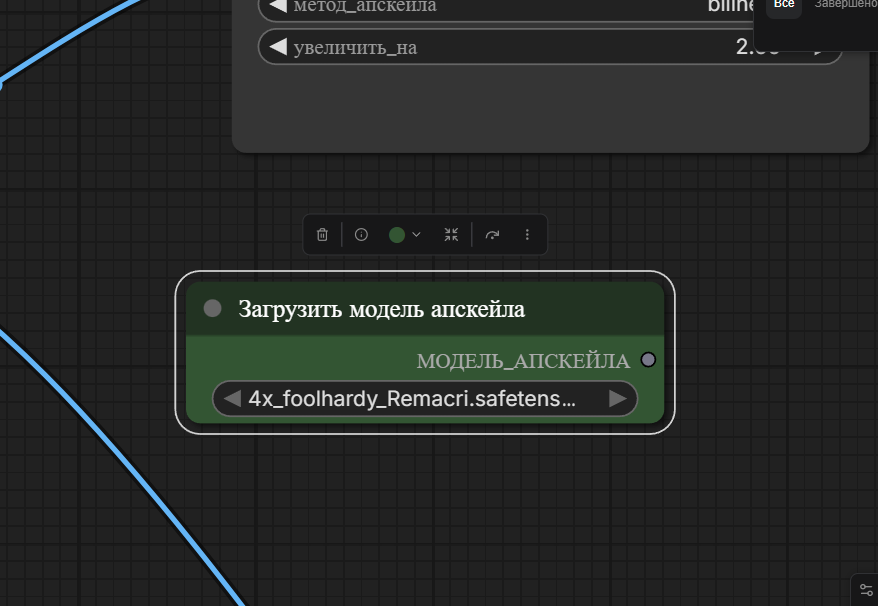Expand color dropdown chevron in node toolbar
The height and width of the screenshot is (606, 878).
[416, 235]
